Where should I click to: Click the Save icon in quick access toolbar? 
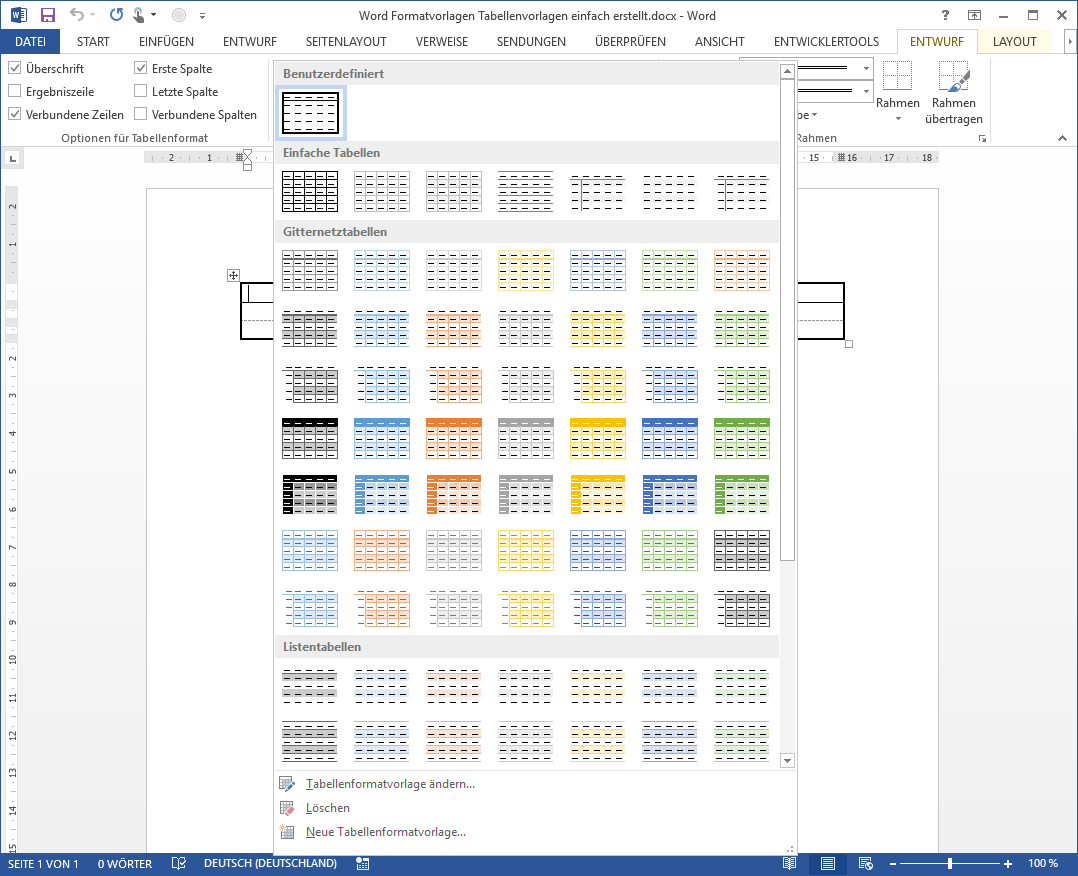[x=47, y=15]
